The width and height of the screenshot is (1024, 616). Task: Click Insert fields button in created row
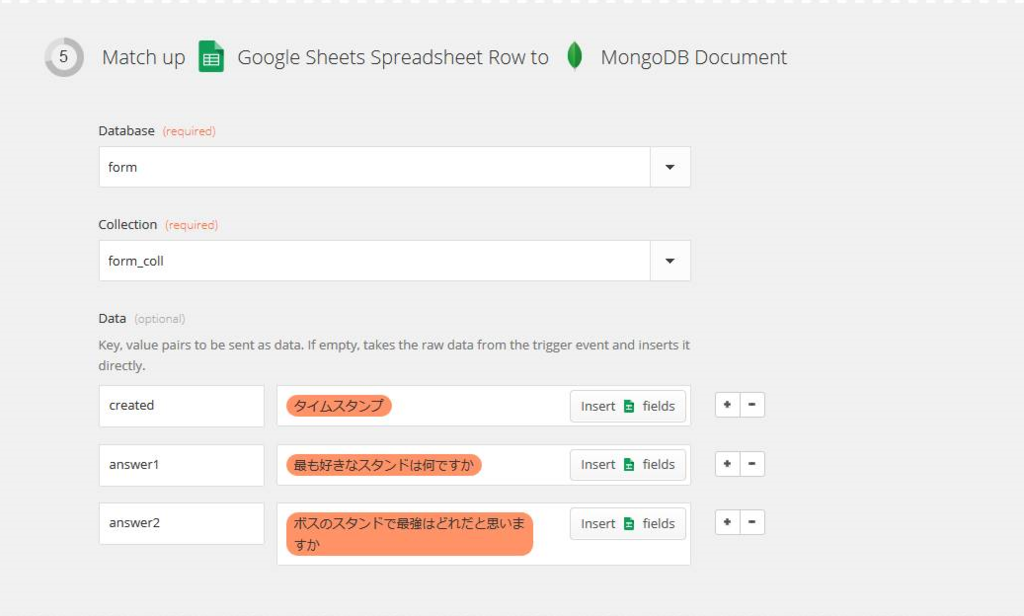[628, 406]
